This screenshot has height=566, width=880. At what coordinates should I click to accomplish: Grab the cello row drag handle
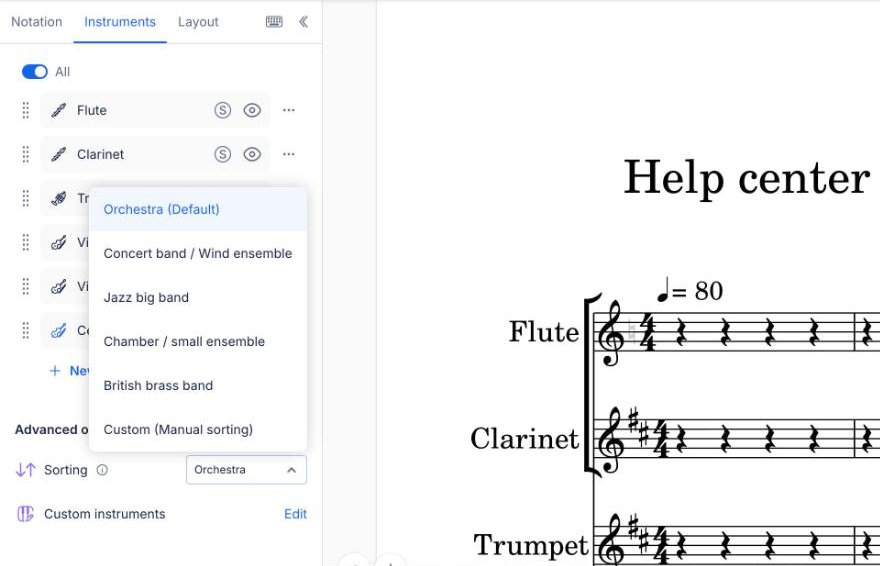coord(26,330)
